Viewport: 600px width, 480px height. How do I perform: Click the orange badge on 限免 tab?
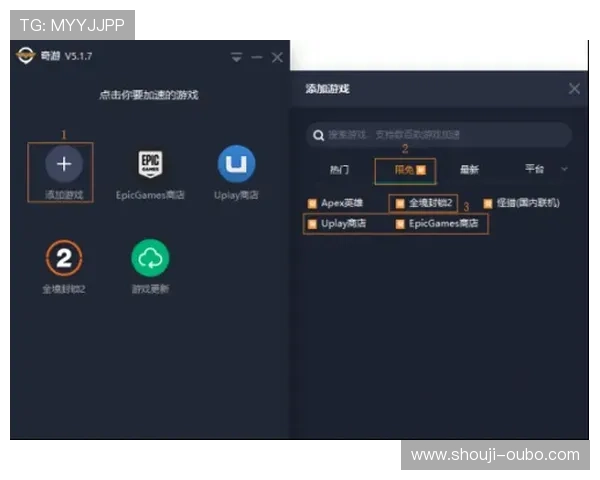pos(421,170)
